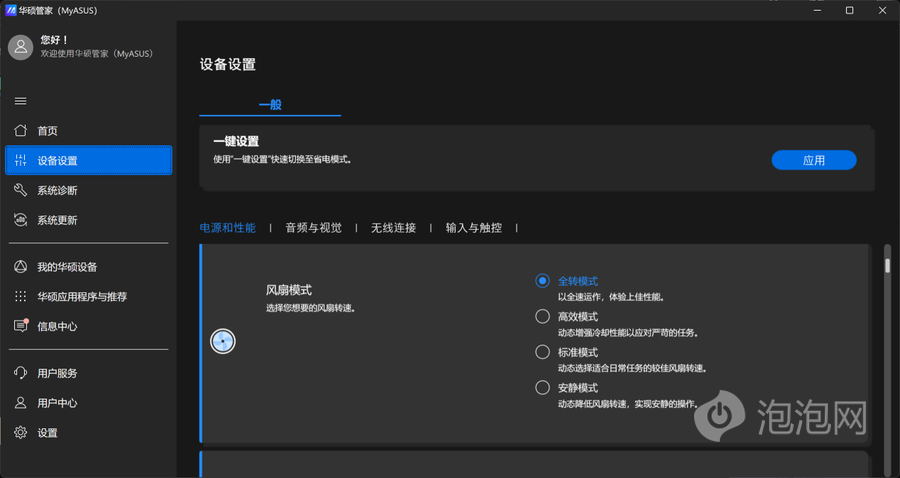Open 用户服务 in the sidebar
This screenshot has width=900, height=478.
(88, 374)
